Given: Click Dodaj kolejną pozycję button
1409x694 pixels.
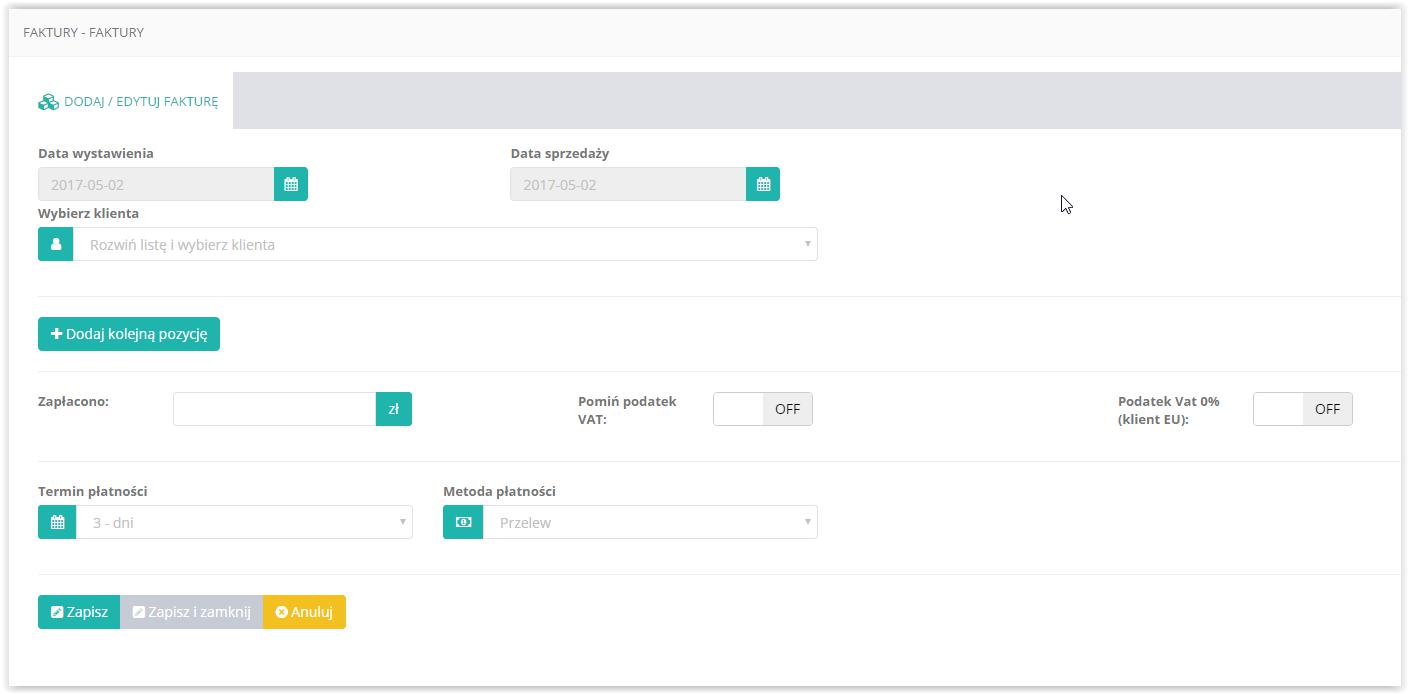Looking at the screenshot, I should (129, 334).
